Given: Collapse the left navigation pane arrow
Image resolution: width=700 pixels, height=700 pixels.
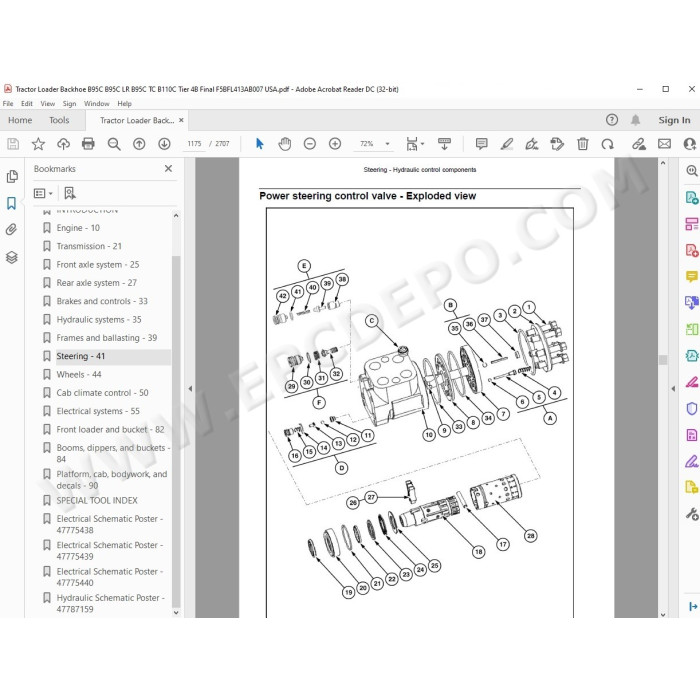Looking at the screenshot, I should click(x=190, y=389).
